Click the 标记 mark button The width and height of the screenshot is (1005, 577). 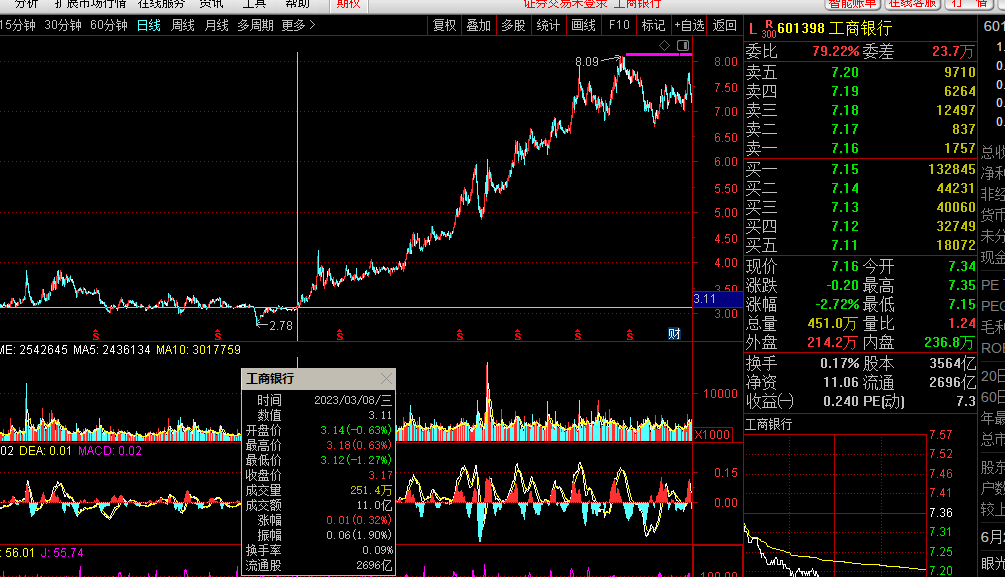pos(653,25)
